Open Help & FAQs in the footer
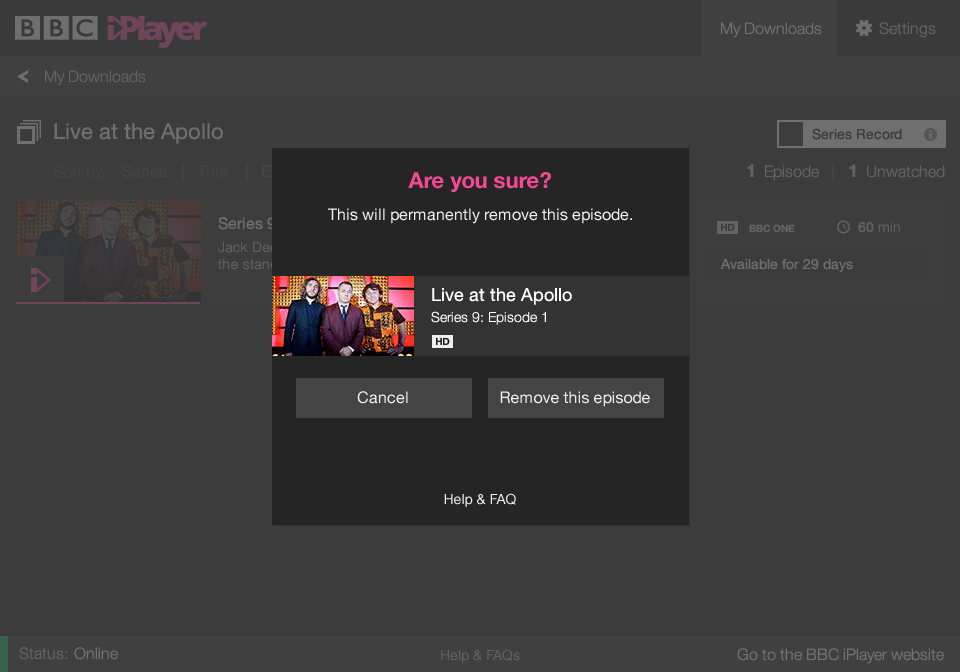Screen dimensions: 960x672 [480, 655]
